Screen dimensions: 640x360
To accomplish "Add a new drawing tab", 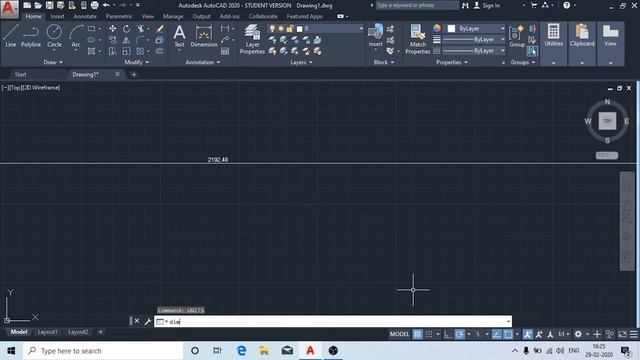I will pos(133,74).
